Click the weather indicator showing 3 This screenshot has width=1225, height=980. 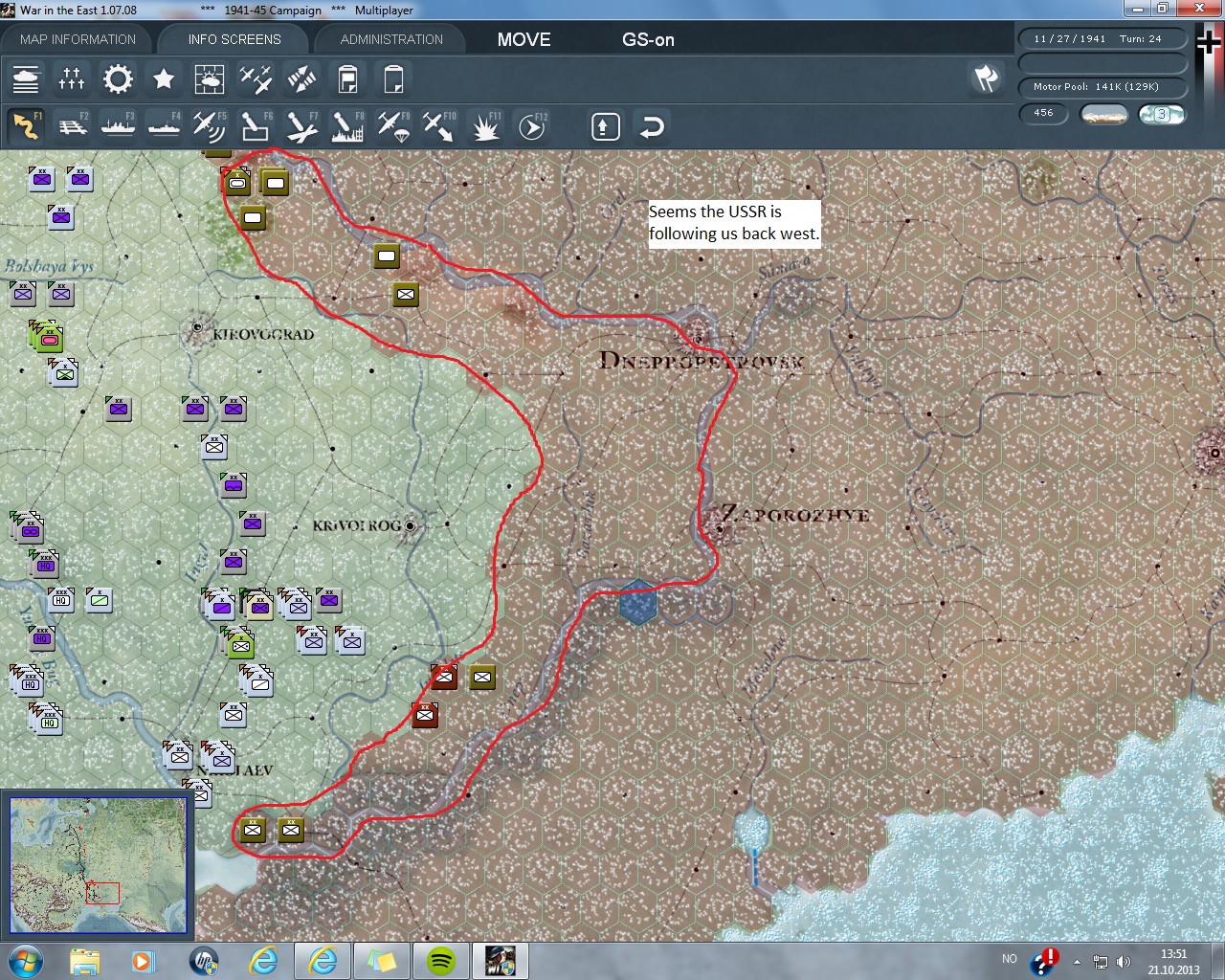tap(1162, 114)
